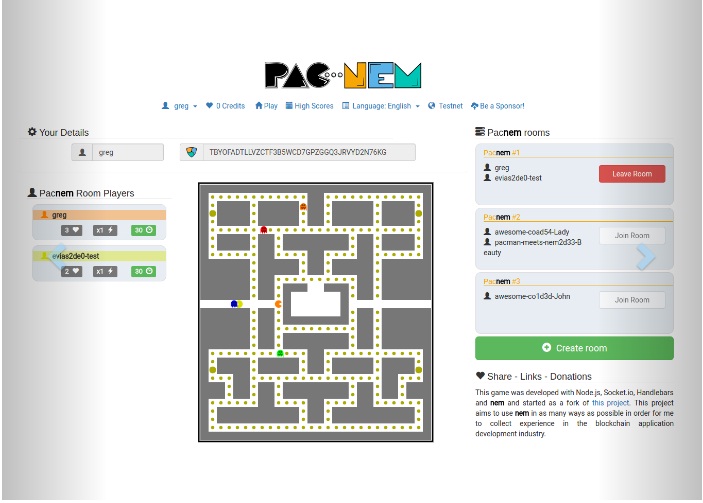Click the red ghost in the maze

click(x=264, y=230)
